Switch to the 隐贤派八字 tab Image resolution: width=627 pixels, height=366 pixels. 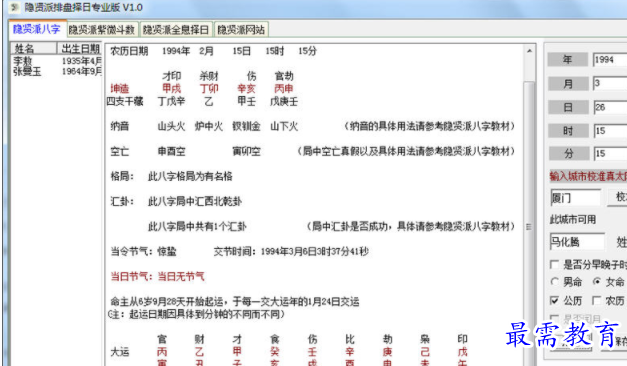pos(37,29)
